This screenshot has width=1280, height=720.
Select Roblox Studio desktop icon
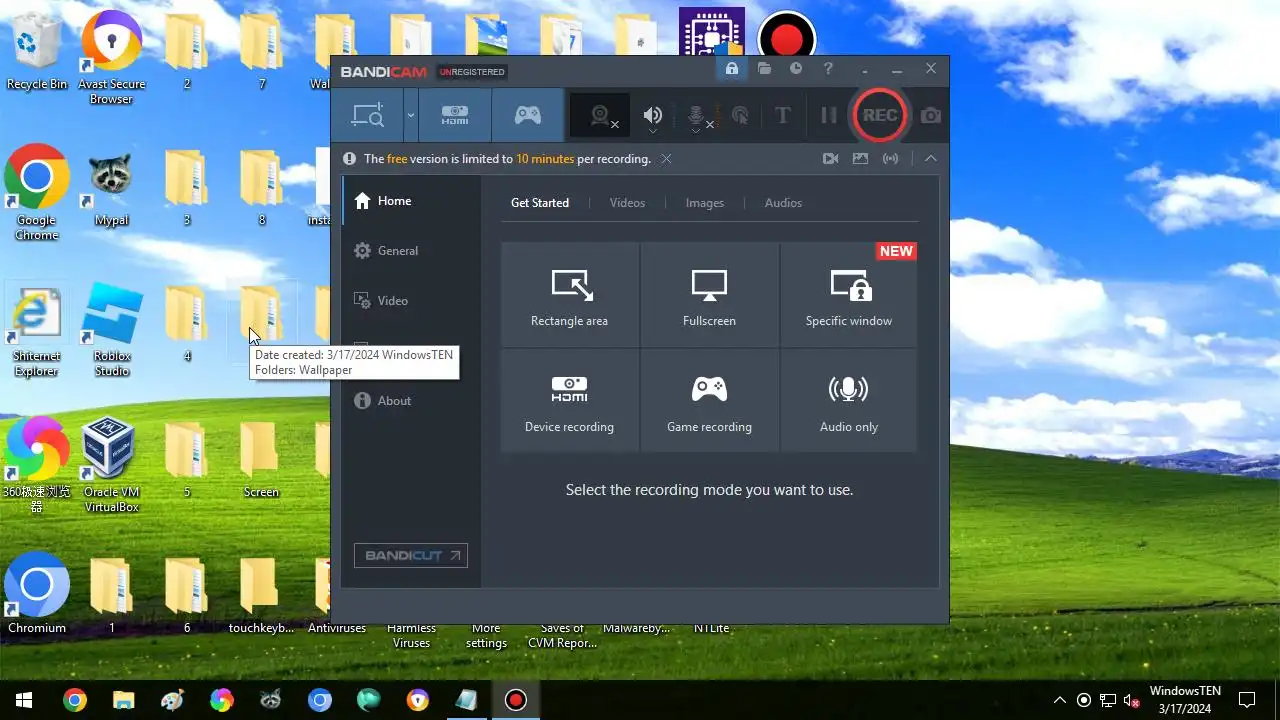(111, 330)
